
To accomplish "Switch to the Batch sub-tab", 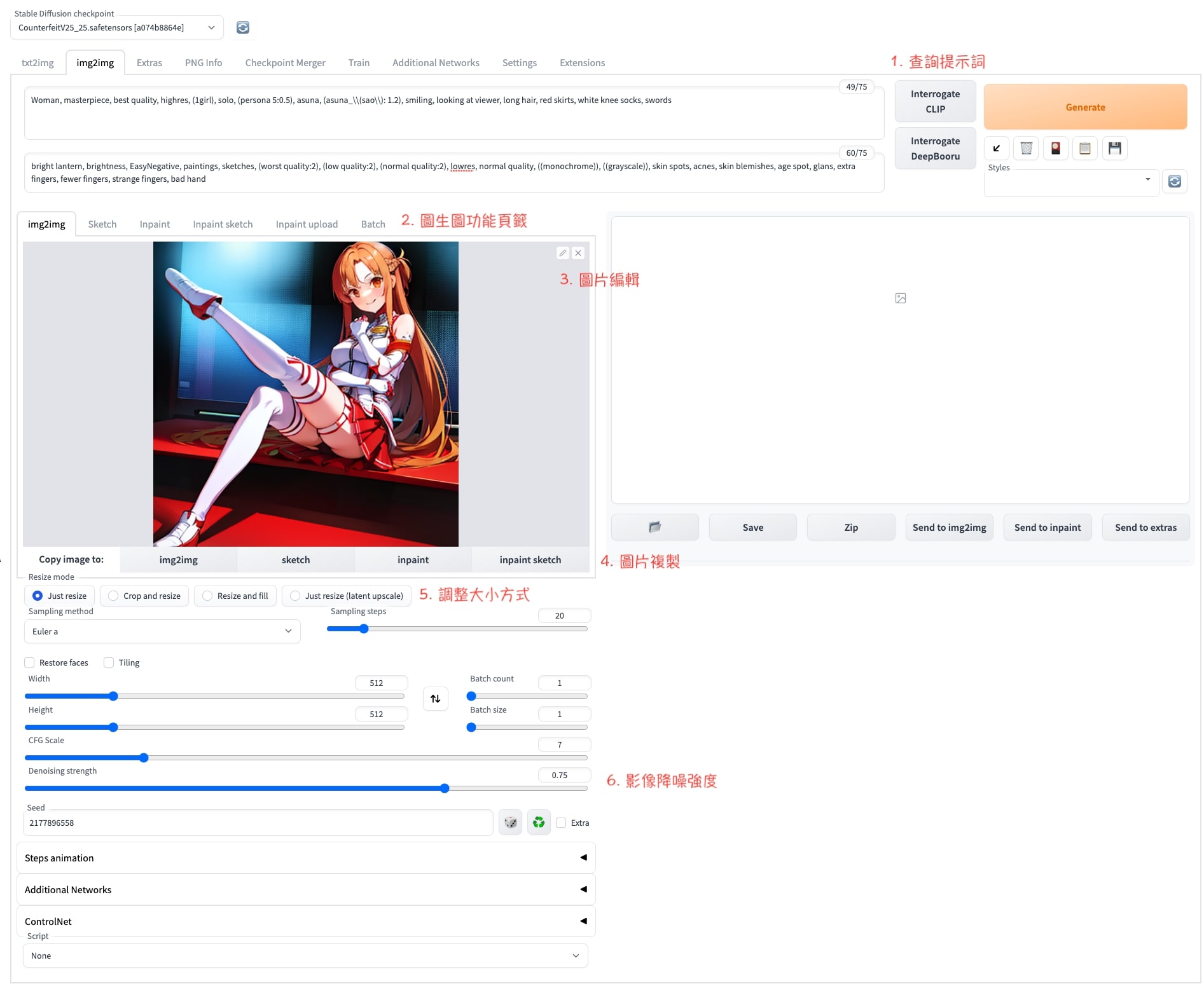I will point(373,224).
